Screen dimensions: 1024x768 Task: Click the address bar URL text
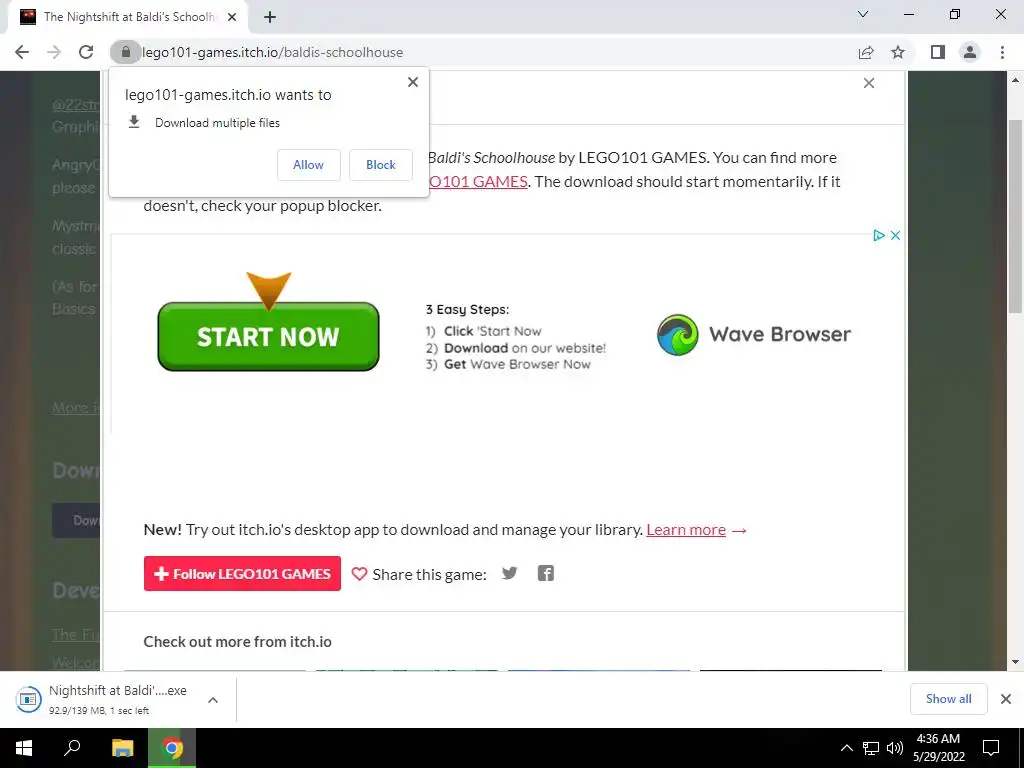pyautogui.click(x=272, y=52)
